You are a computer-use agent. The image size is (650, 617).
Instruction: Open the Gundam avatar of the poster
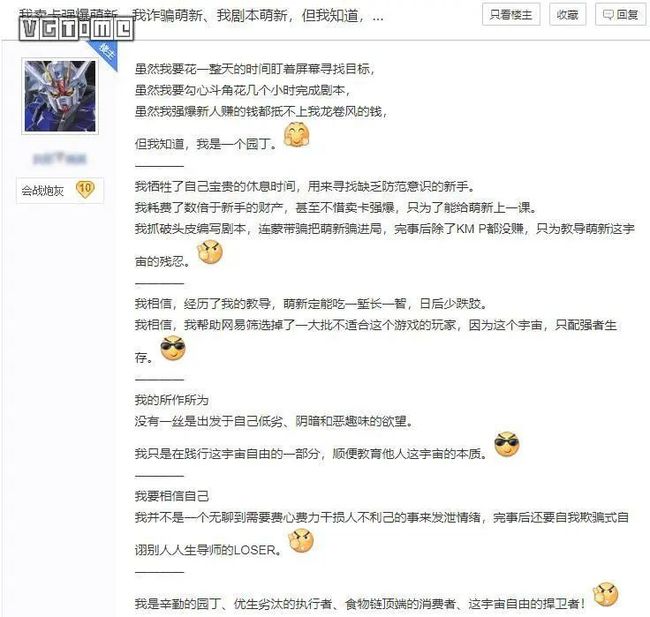[x=60, y=96]
